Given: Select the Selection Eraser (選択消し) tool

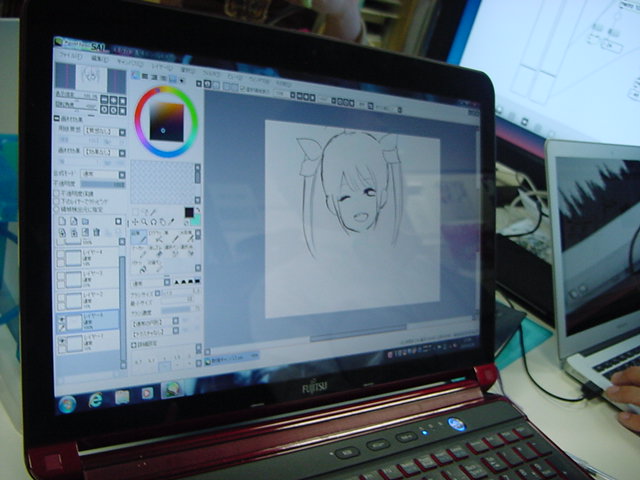Looking at the screenshot, I should click(187, 251).
